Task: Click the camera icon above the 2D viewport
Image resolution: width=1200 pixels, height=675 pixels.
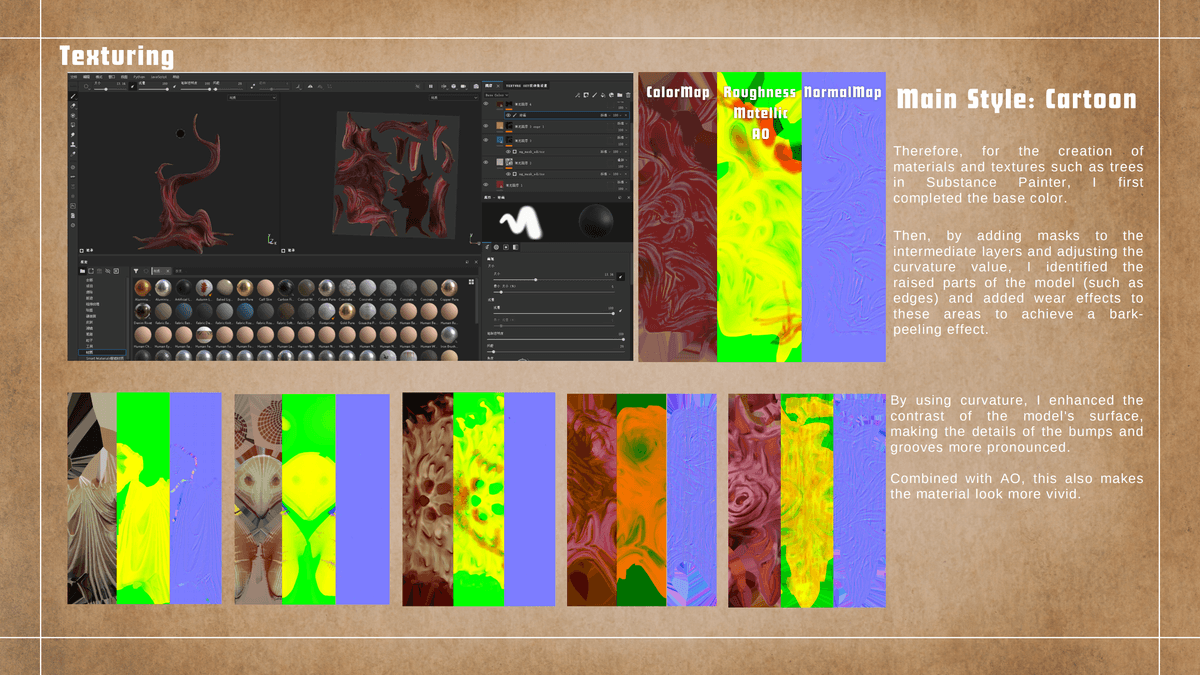Action: (x=464, y=86)
